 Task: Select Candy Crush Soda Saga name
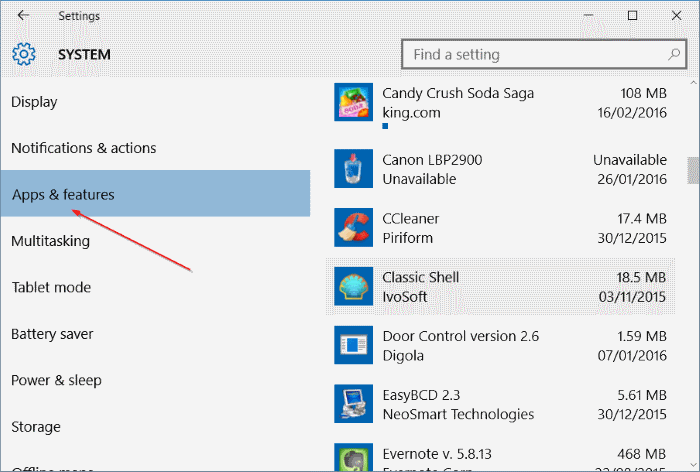click(458, 93)
